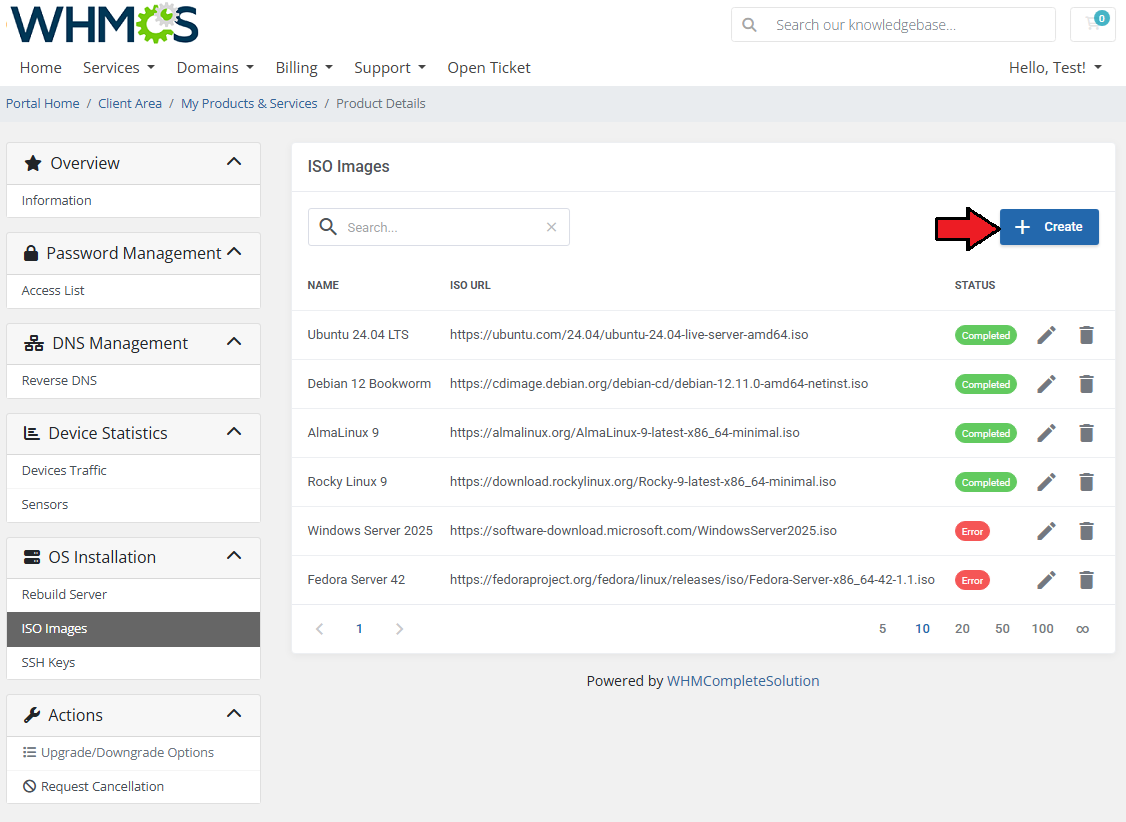The height and width of the screenshot is (822, 1126).
Task: Go to previous page arrow
Action: tap(320, 629)
